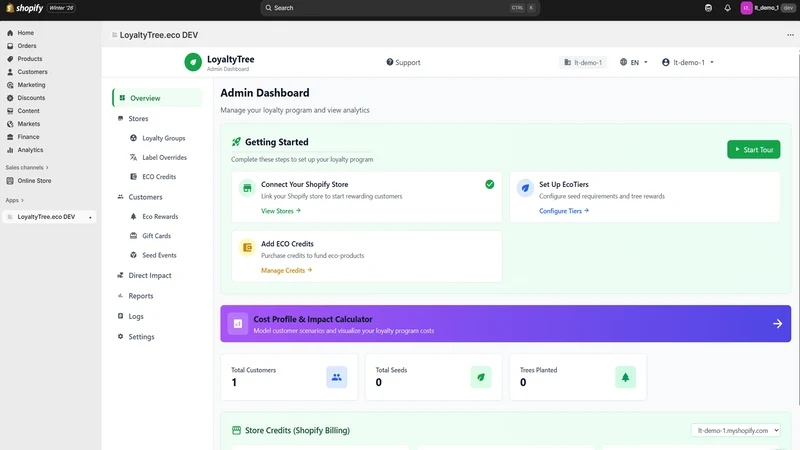Click the Shopify logo in top bar

pyautogui.click(x=24, y=8)
